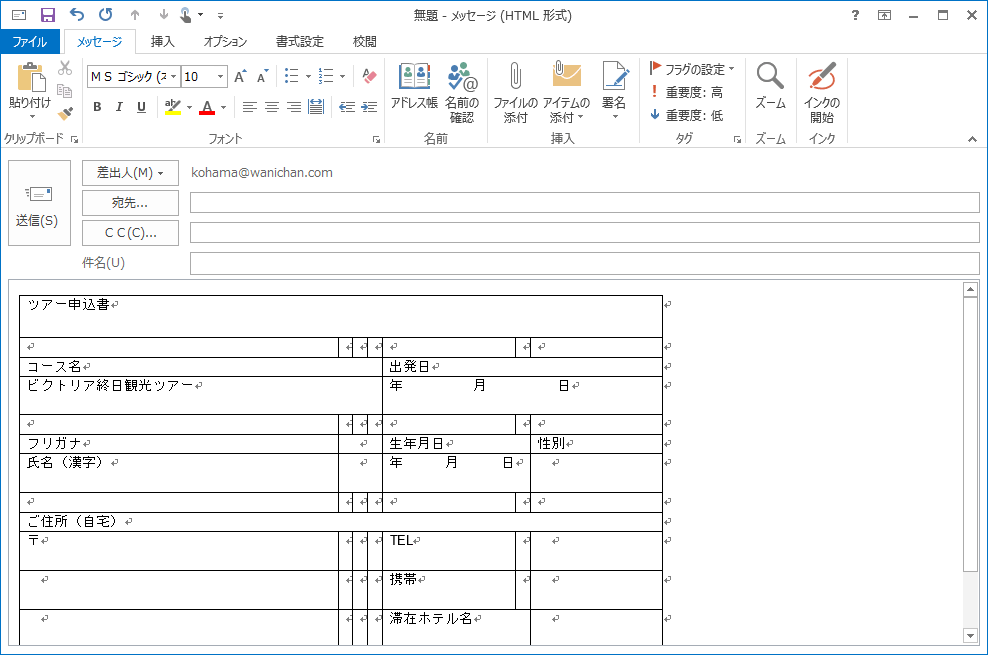The image size is (988, 655).
Task: Click 名前の確認 check names icon
Action: (x=462, y=93)
